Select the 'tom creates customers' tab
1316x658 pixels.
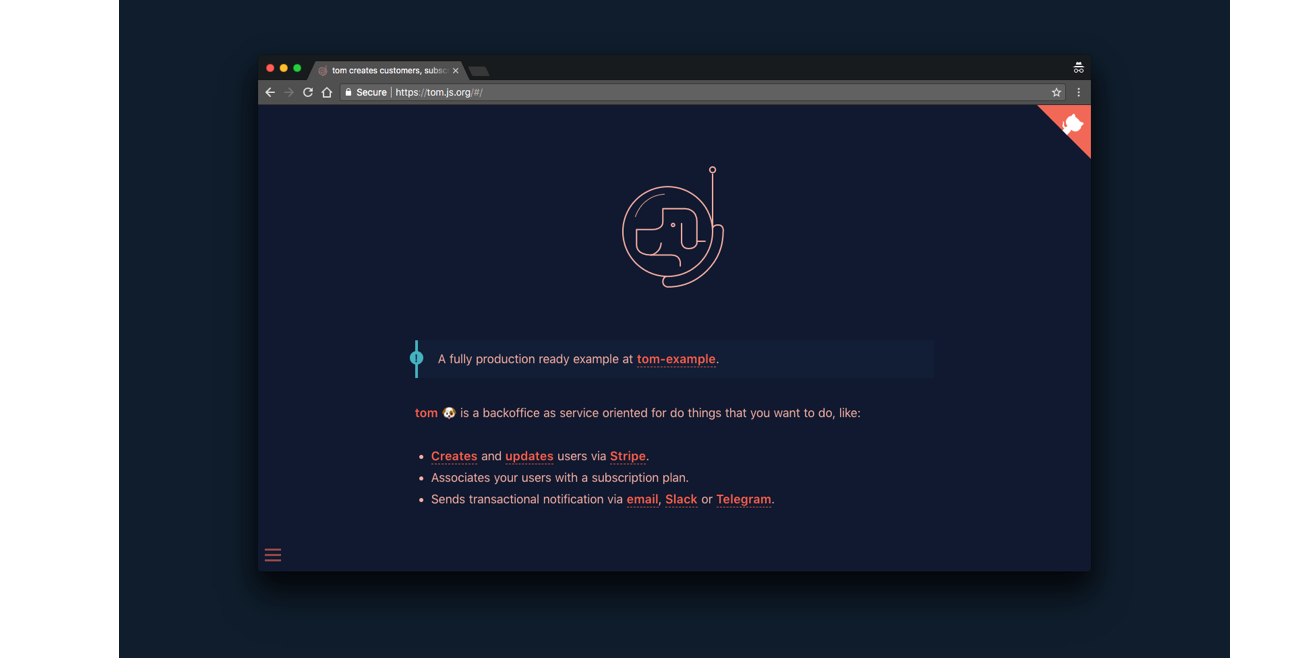coord(384,70)
